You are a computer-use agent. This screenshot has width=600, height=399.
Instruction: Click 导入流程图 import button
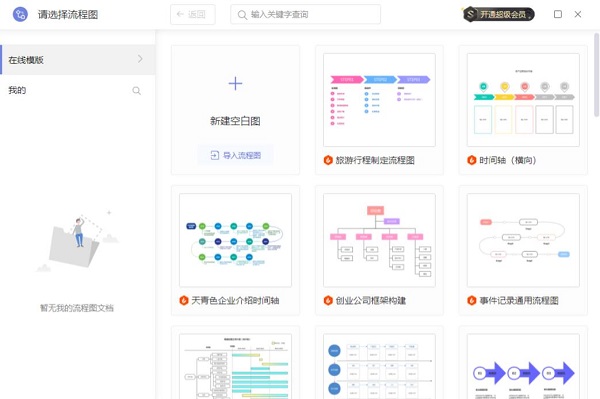click(x=235, y=155)
